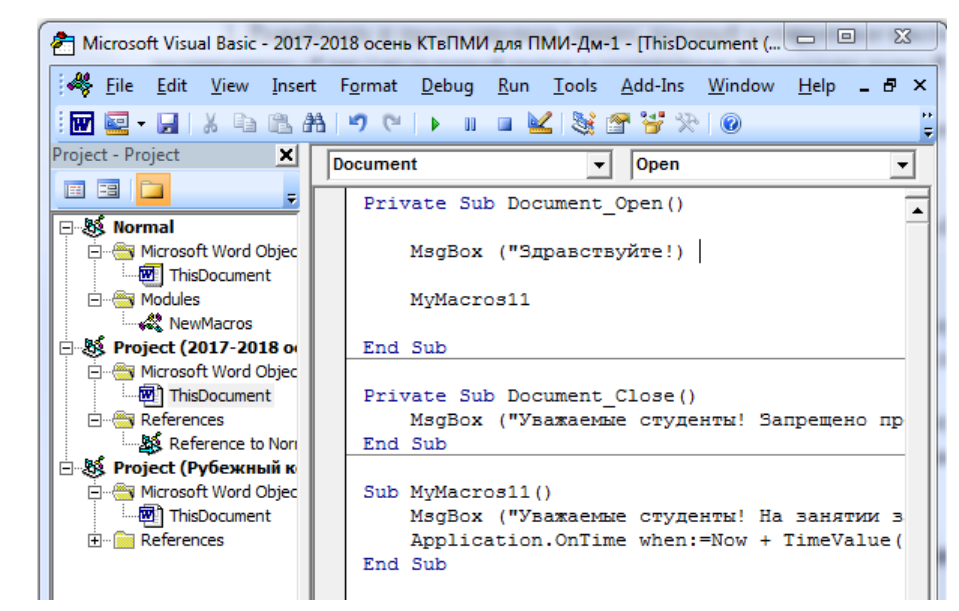Open the Open procedure dropdown
This screenshot has height=611, width=959.
click(902, 165)
